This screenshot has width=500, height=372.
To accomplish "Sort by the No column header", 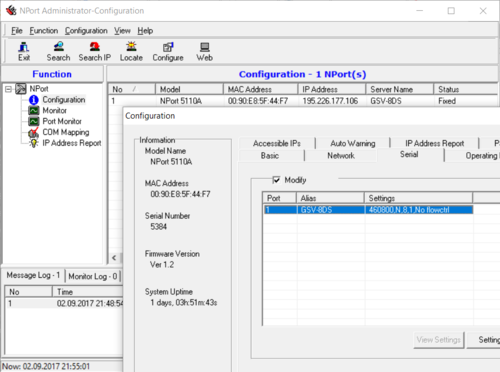I will pyautogui.click(x=132, y=89).
